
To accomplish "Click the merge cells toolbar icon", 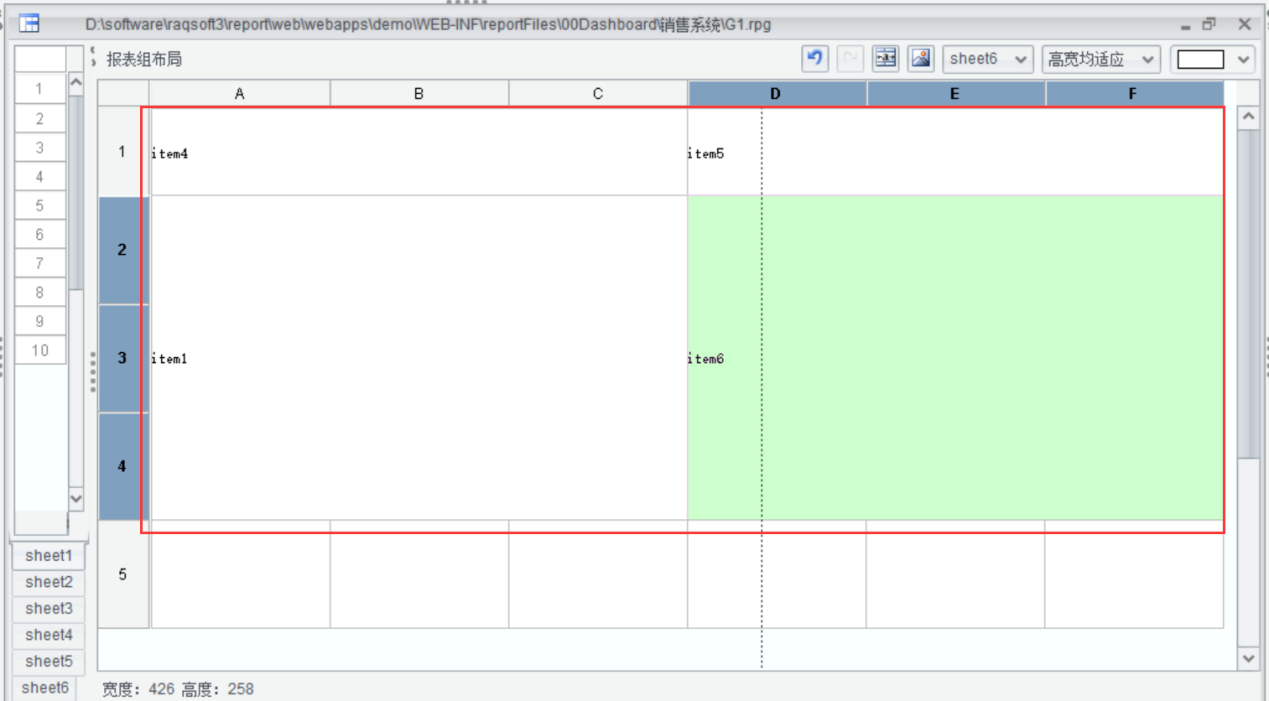I will (x=886, y=58).
